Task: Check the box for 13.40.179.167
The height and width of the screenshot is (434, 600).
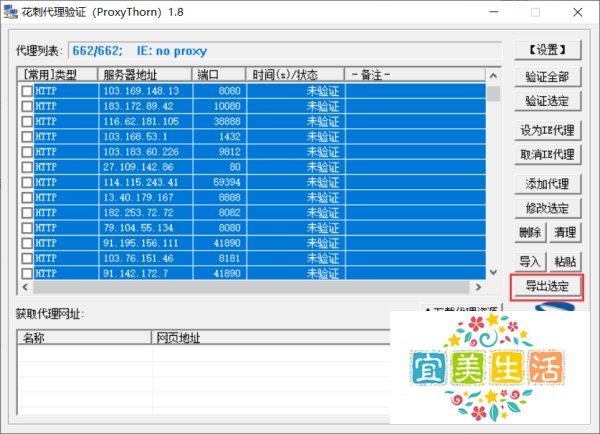Action: (x=27, y=197)
